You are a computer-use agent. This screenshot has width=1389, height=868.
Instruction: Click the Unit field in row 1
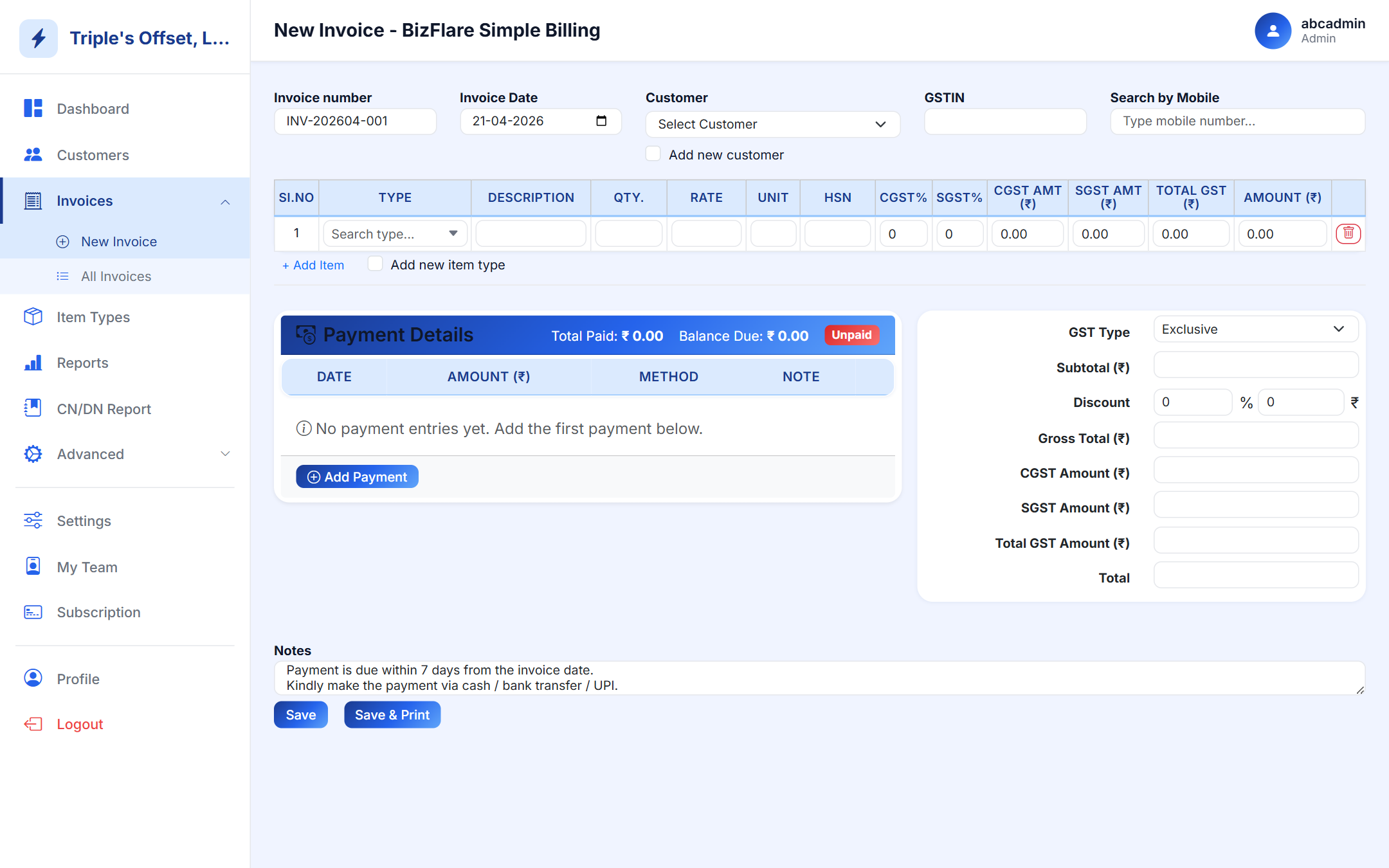[773, 234]
